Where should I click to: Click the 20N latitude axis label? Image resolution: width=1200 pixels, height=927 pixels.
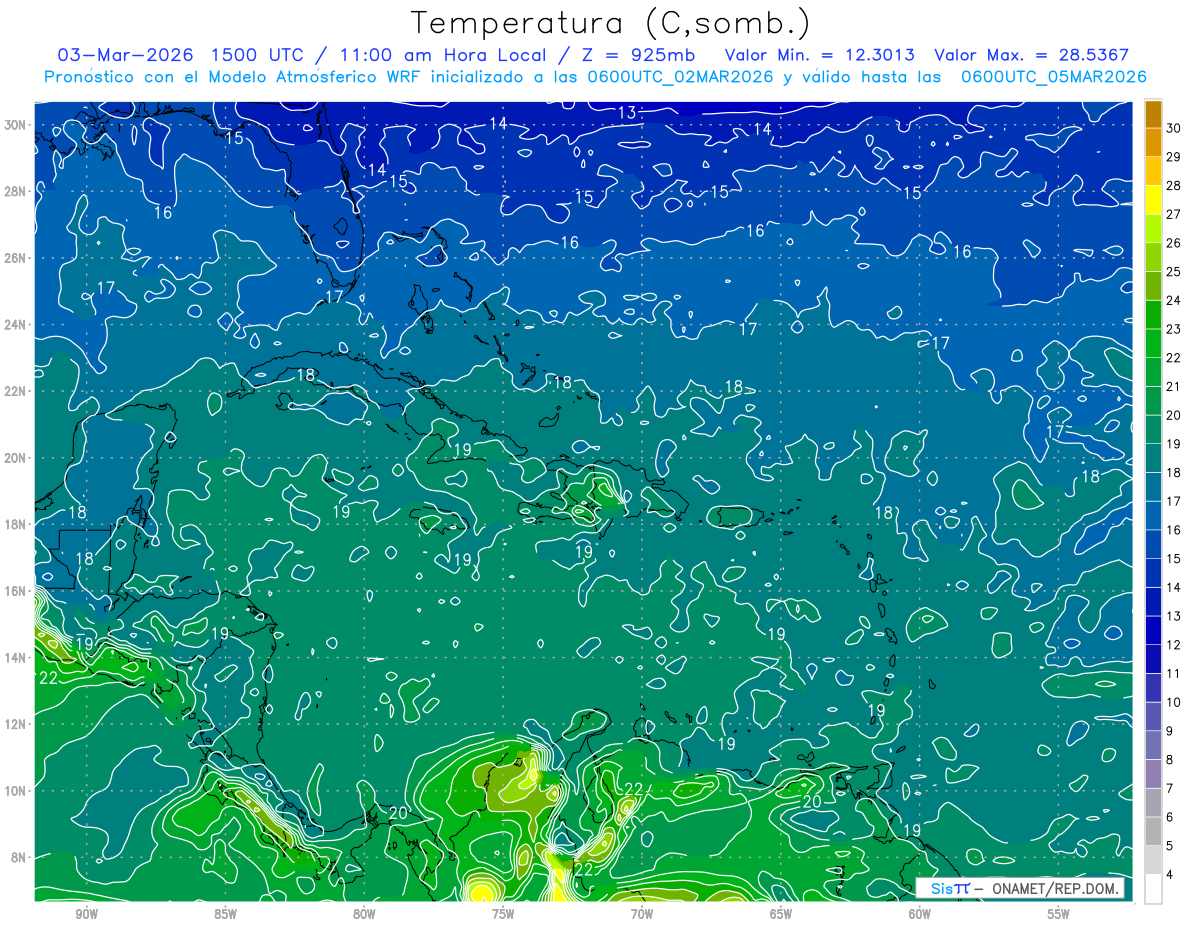15,458
